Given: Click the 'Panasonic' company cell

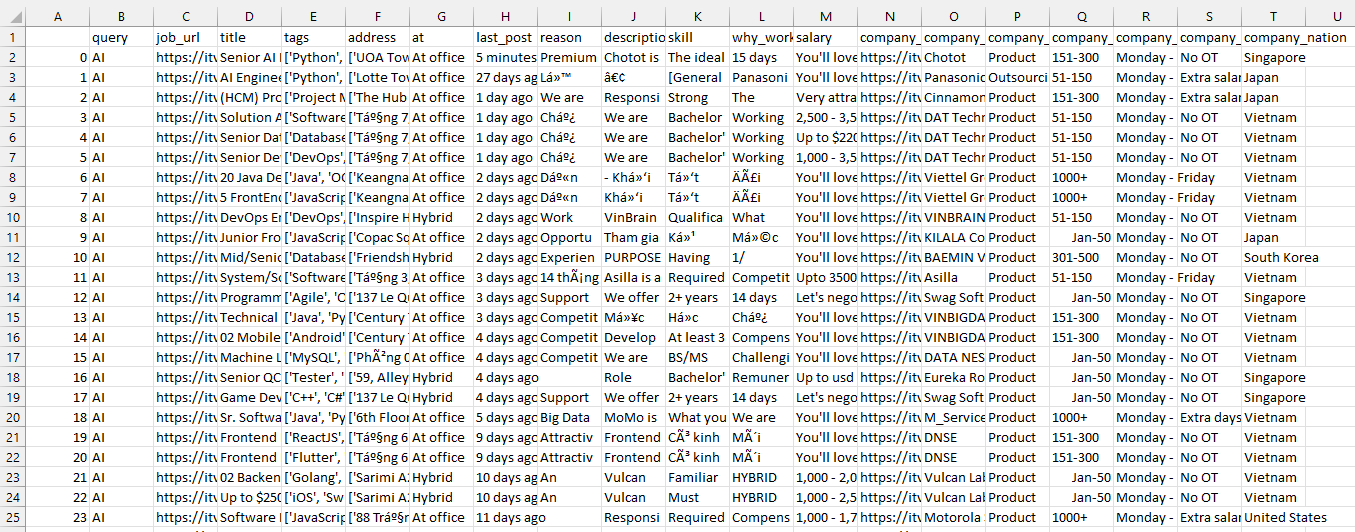Looking at the screenshot, I should pos(953,77).
